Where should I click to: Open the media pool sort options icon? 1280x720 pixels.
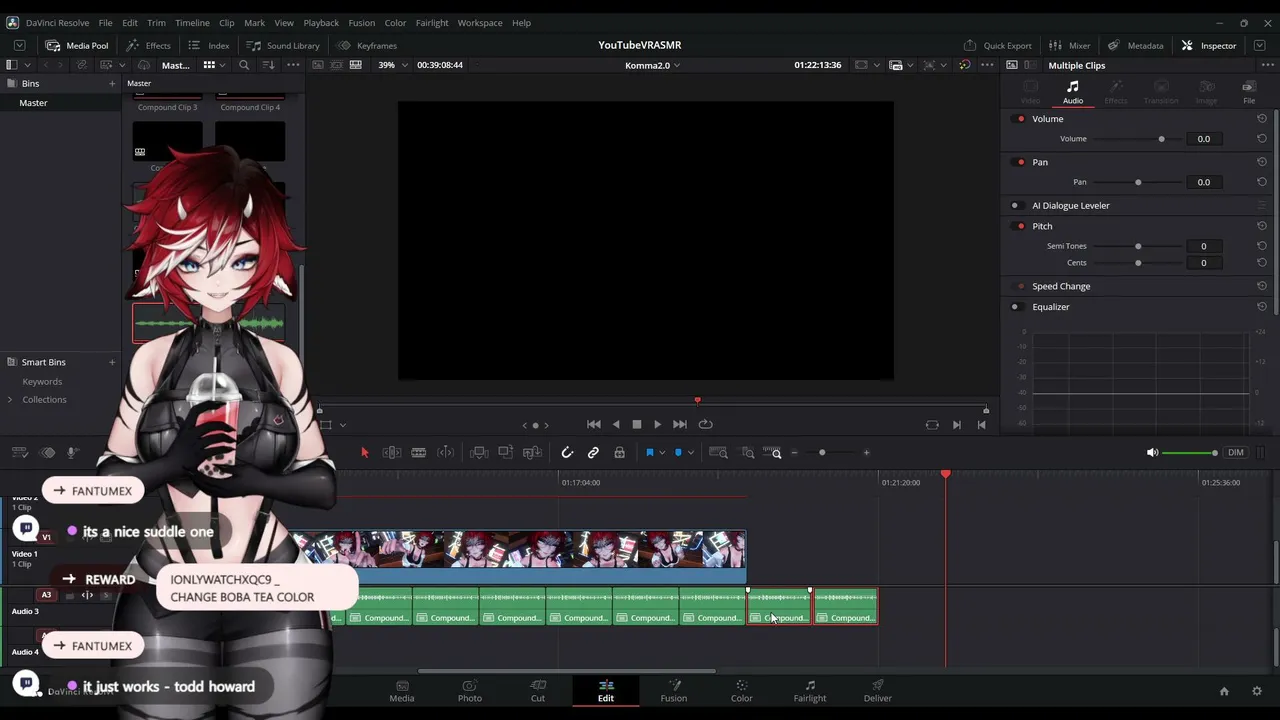pyautogui.click(x=268, y=65)
